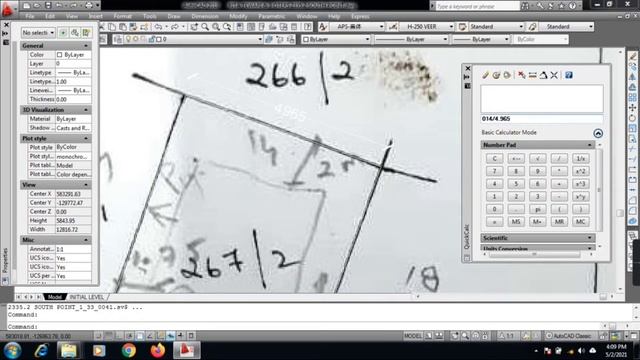Paste value to command line in QuickCalc
This screenshot has height=360, width=640.
tap(507, 75)
